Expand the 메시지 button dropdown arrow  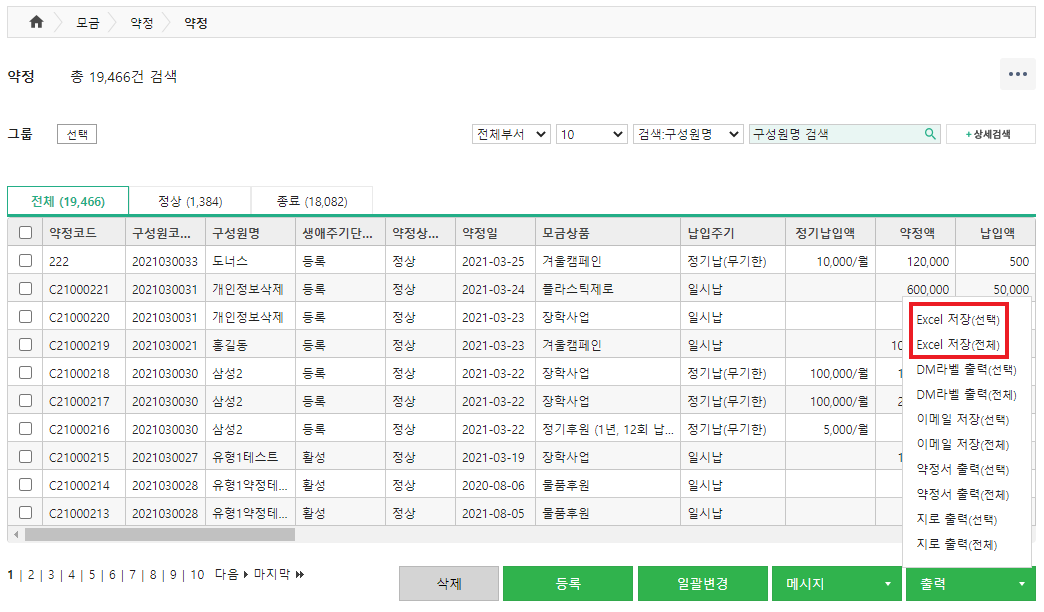(x=886, y=584)
